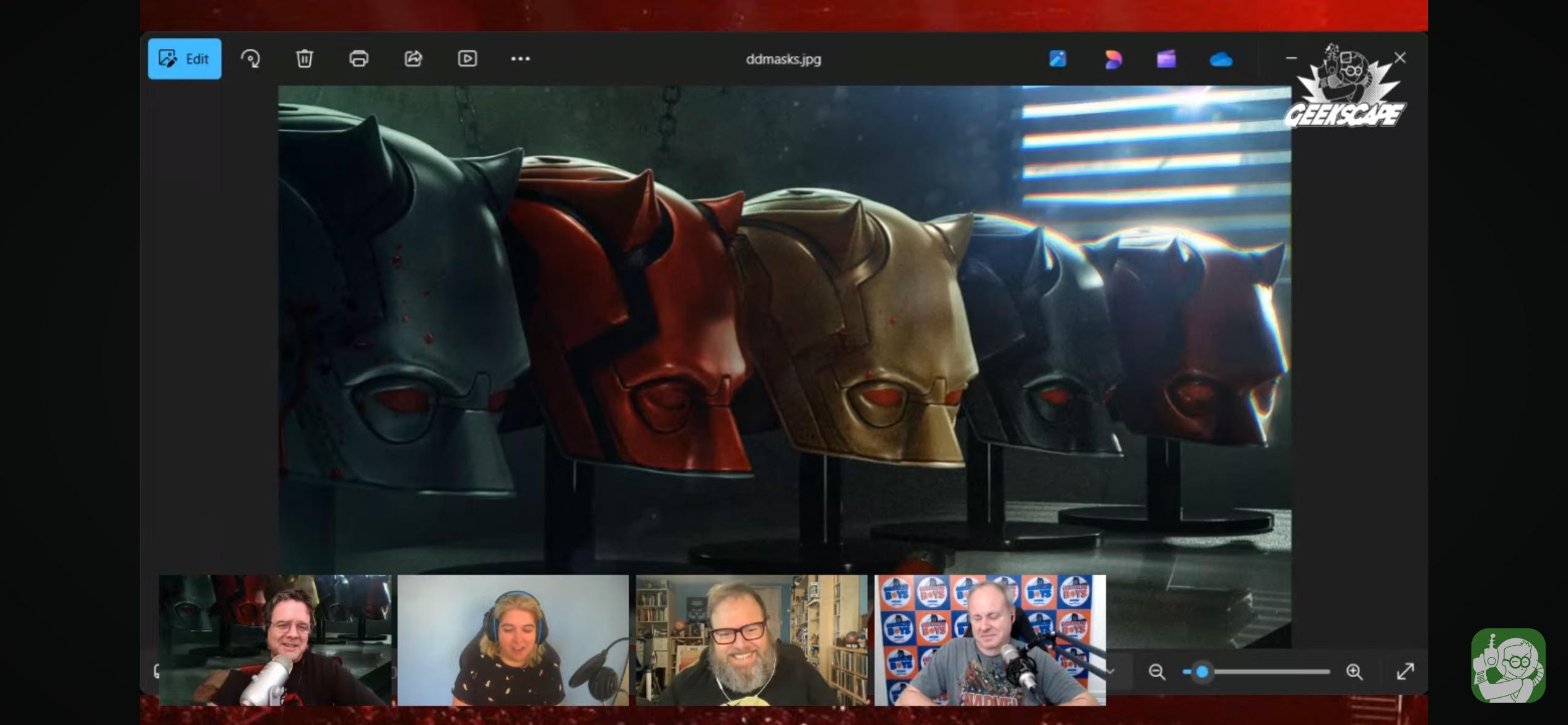Open the purple Clipchamp icon

pos(1166,59)
